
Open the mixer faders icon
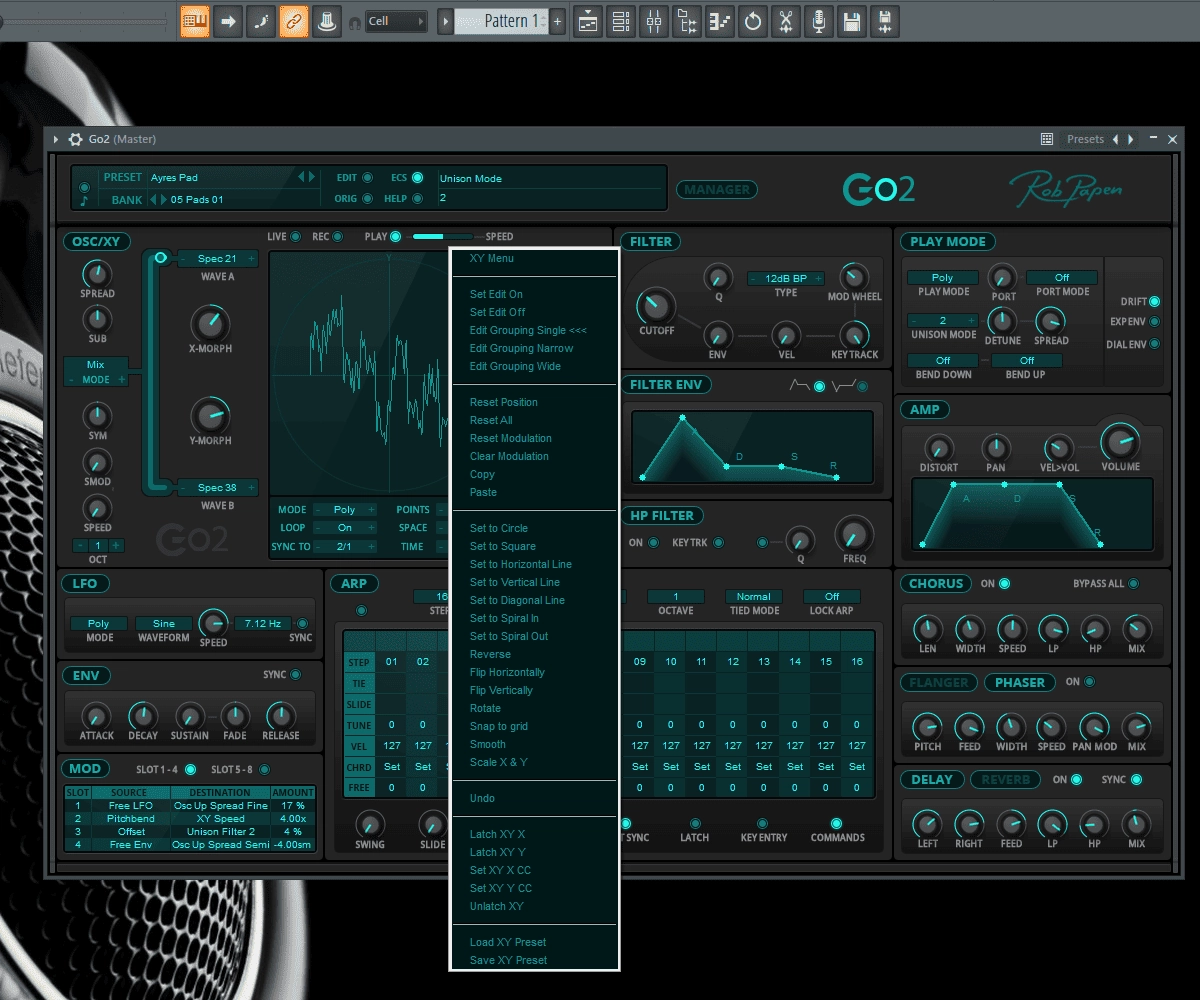(654, 21)
